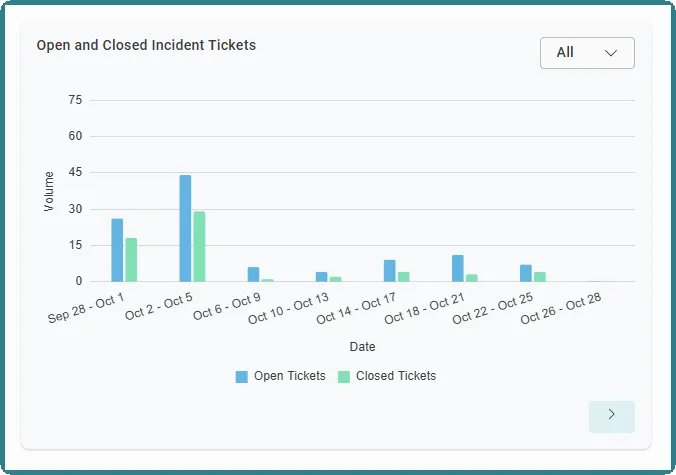This screenshot has height=475, width=676.
Task: Select the Open Tickets bar for Oct 10 - Oct 13
Action: [x=322, y=277]
